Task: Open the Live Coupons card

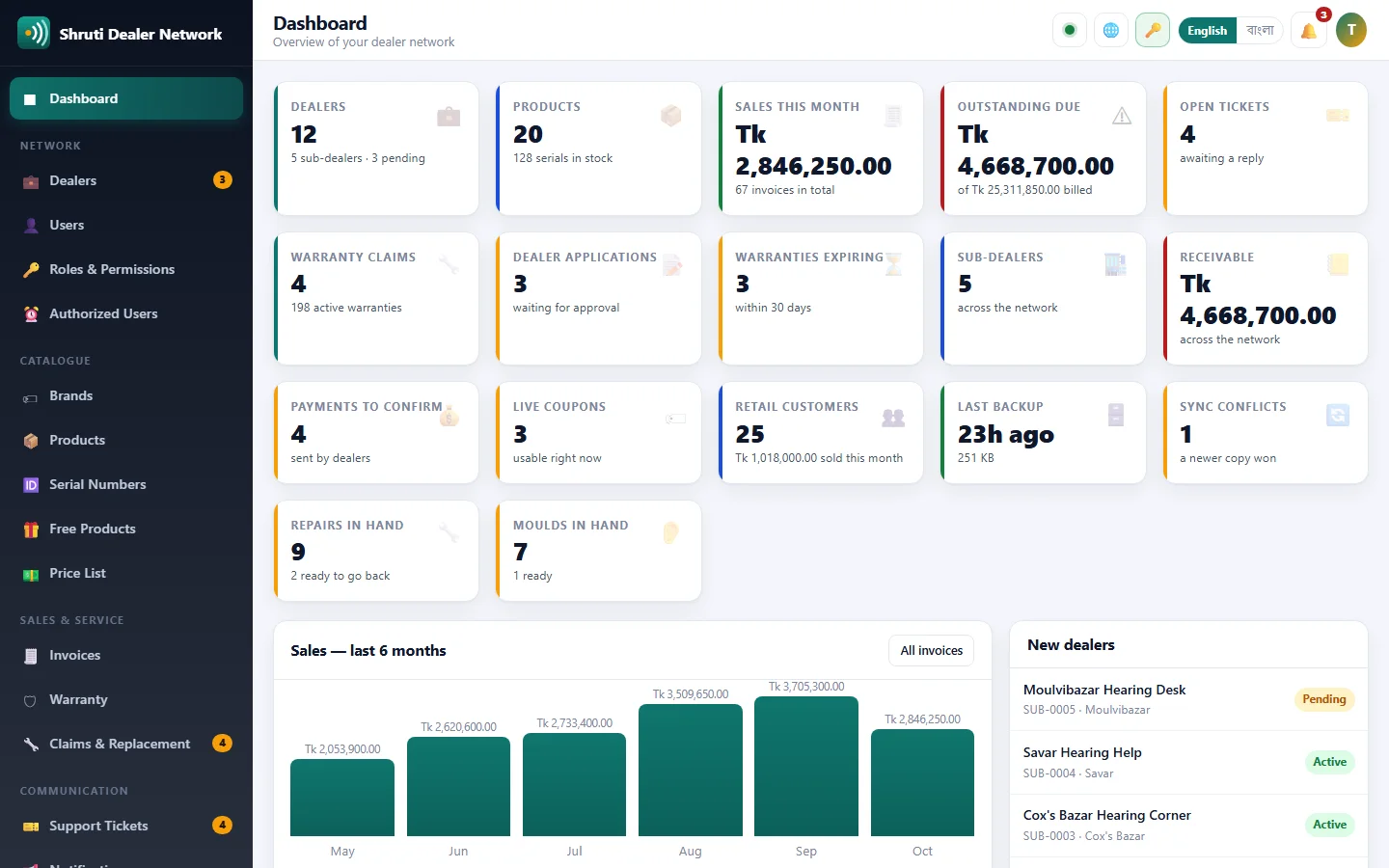Action: (599, 433)
